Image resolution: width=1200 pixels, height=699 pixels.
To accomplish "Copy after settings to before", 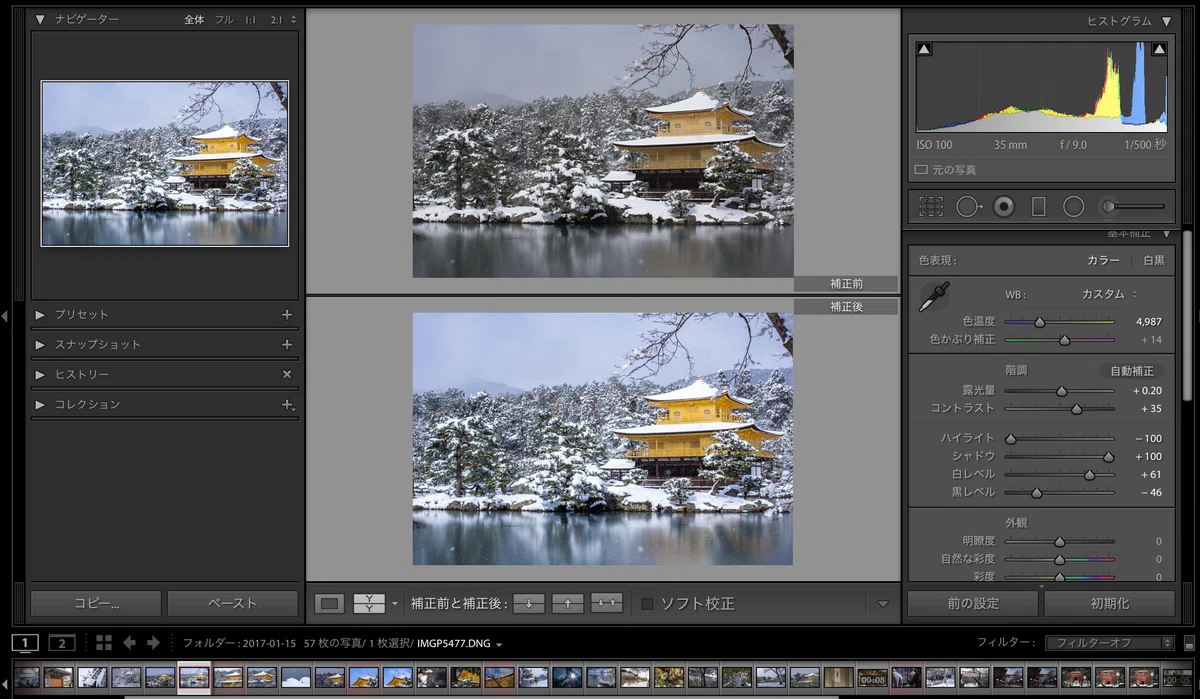I will point(567,603).
